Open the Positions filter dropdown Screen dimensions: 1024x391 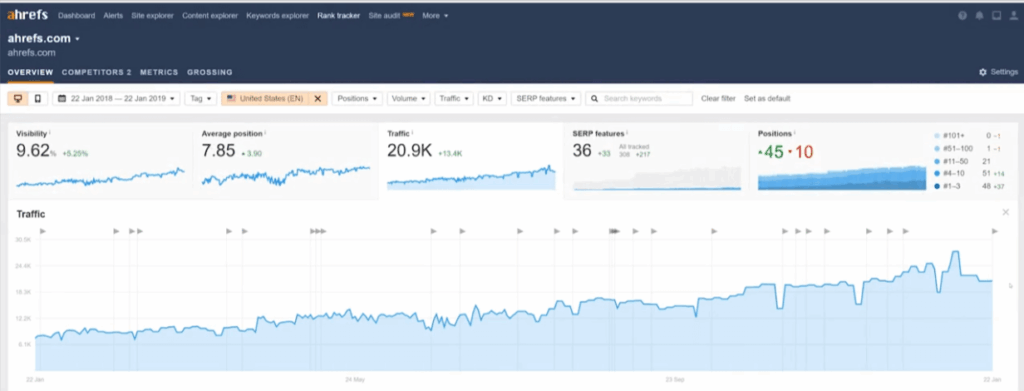[x=357, y=99]
